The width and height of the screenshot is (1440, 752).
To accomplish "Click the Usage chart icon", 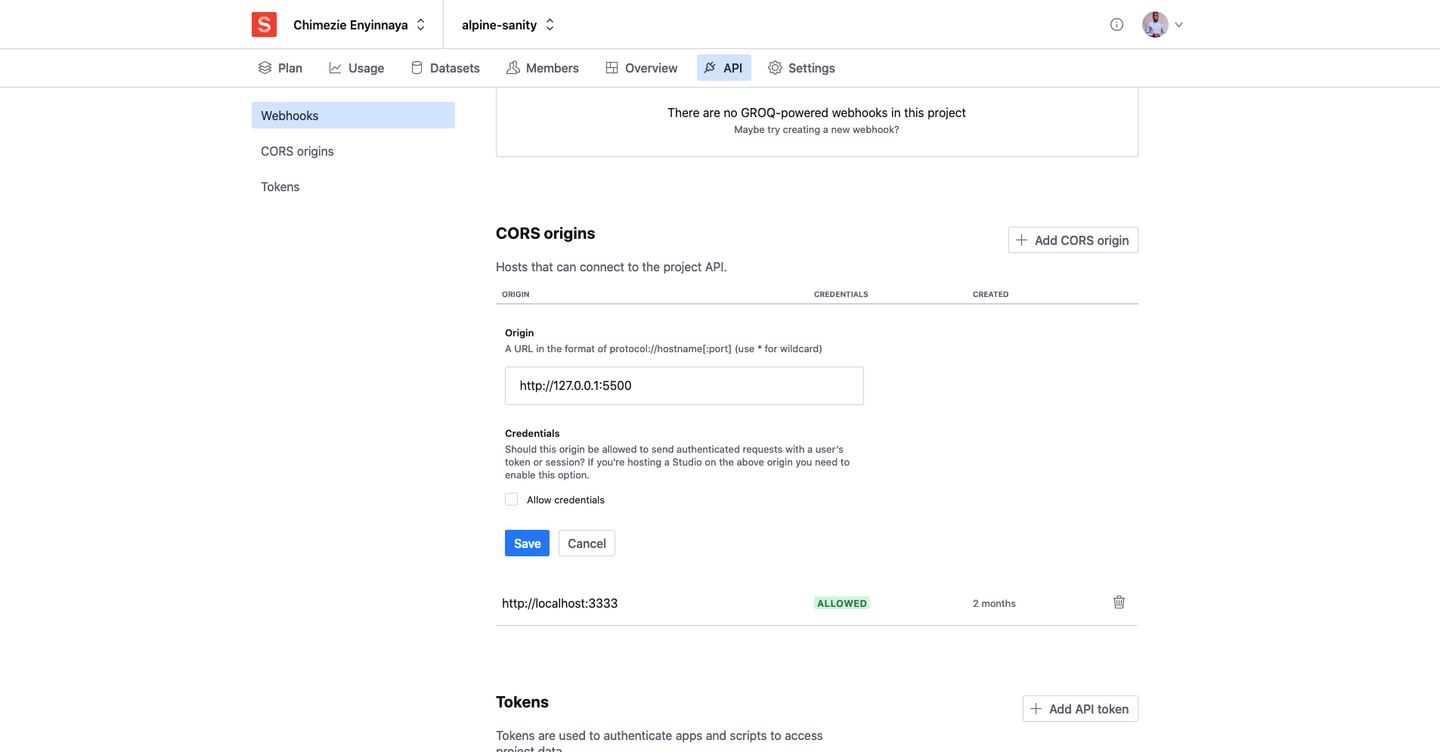I will (x=333, y=67).
